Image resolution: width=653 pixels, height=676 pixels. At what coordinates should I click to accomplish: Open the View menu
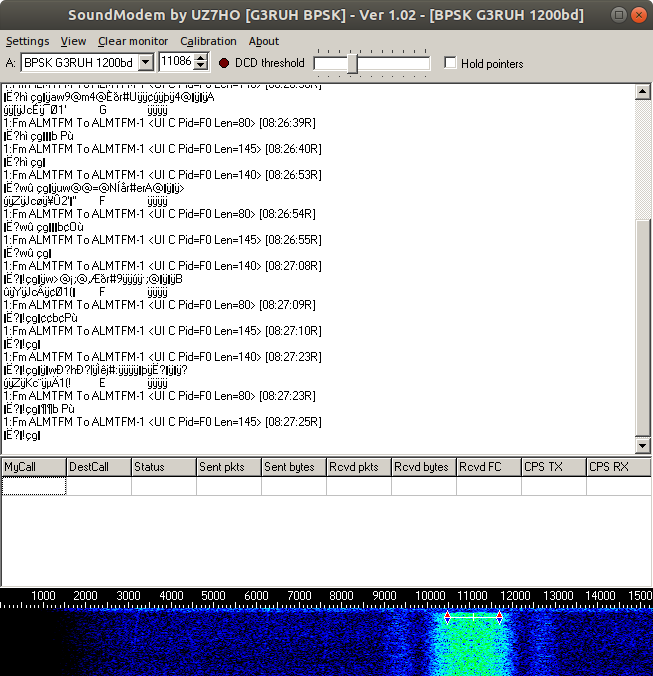pos(73,41)
